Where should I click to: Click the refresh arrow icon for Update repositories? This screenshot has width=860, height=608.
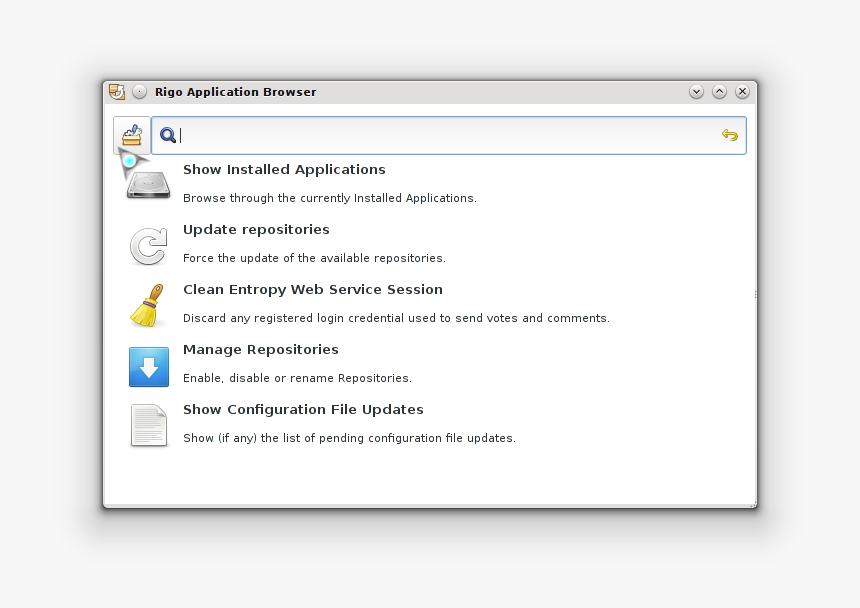[x=148, y=246]
